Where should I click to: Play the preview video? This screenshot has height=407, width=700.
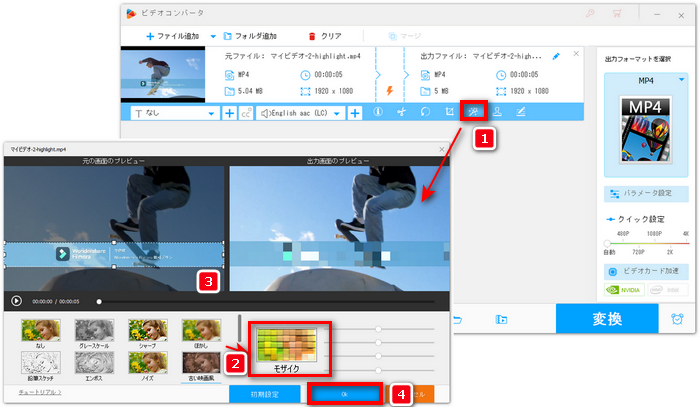(16, 300)
